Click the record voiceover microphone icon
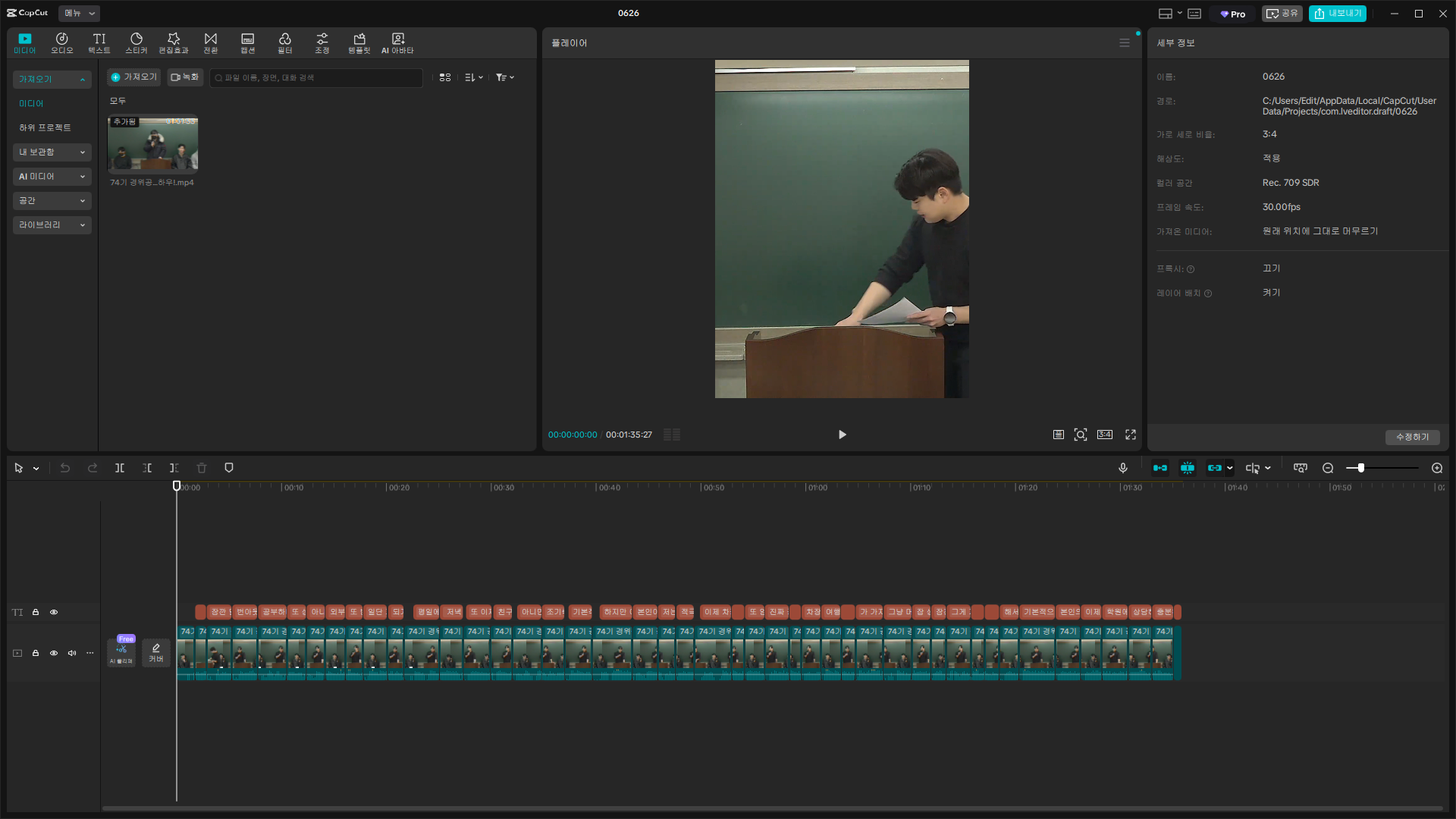1456x819 pixels. tap(1123, 468)
